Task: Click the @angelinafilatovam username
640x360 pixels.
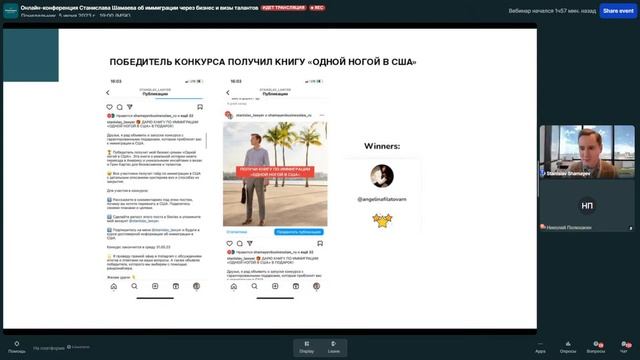Action: coord(382,199)
